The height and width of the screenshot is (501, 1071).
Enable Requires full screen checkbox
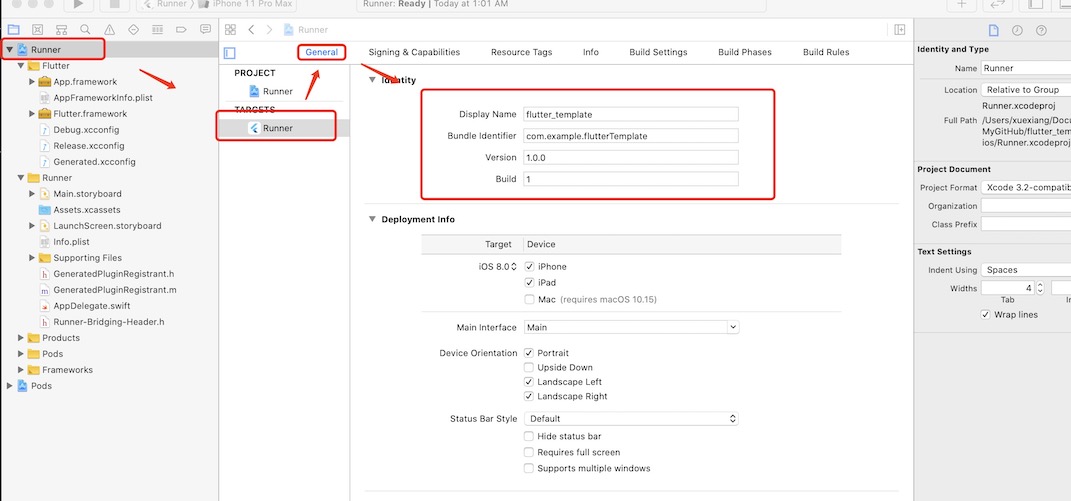[x=529, y=452]
